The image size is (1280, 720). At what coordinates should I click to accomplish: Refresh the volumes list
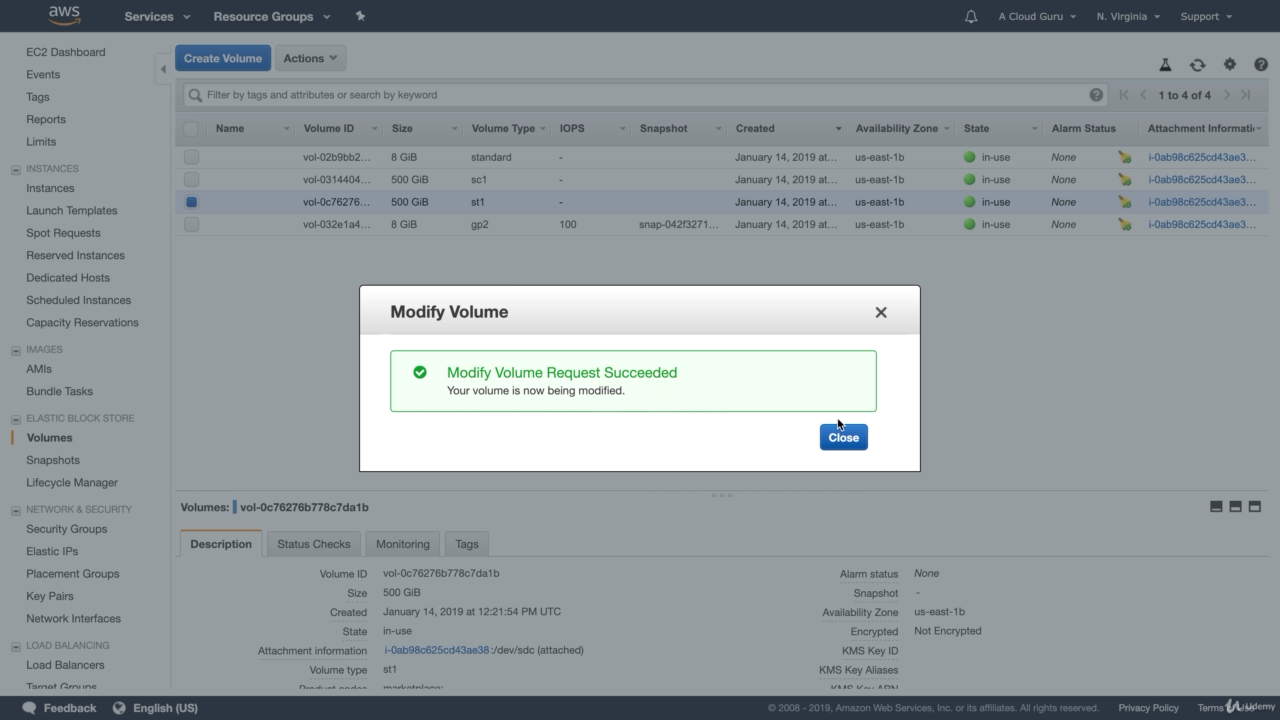tap(1197, 64)
